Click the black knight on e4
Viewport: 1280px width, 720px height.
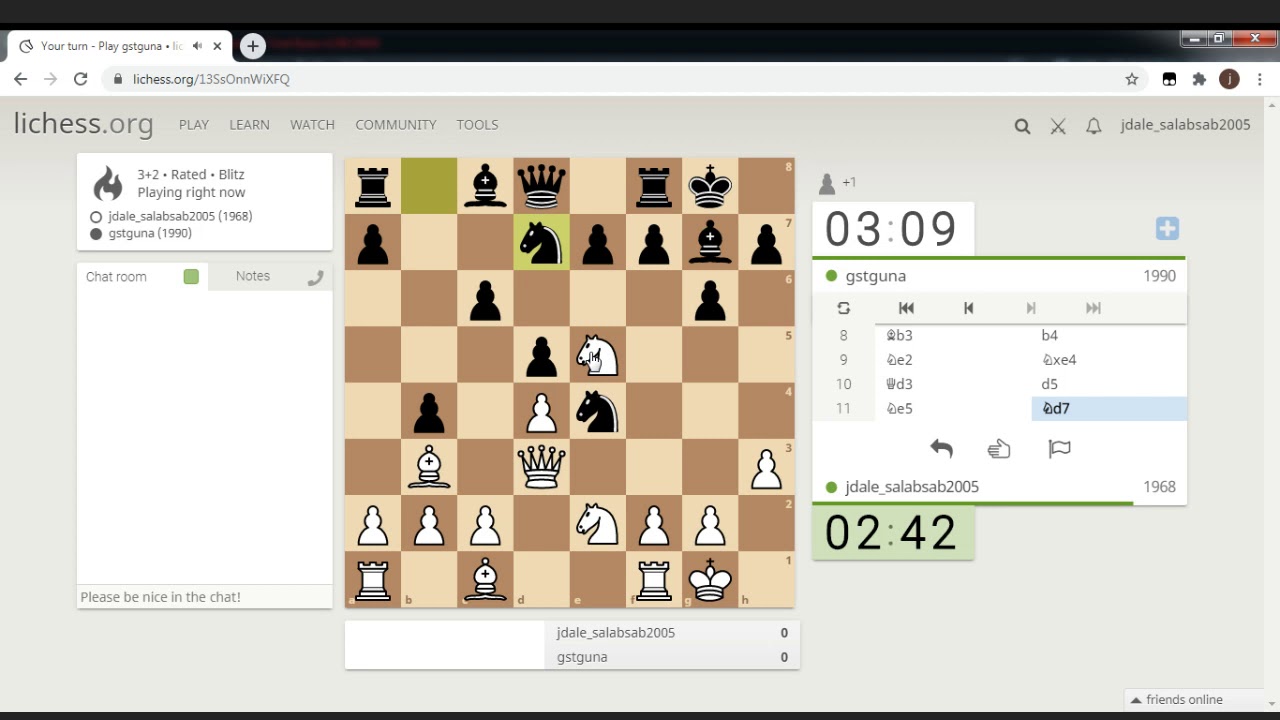click(x=597, y=411)
